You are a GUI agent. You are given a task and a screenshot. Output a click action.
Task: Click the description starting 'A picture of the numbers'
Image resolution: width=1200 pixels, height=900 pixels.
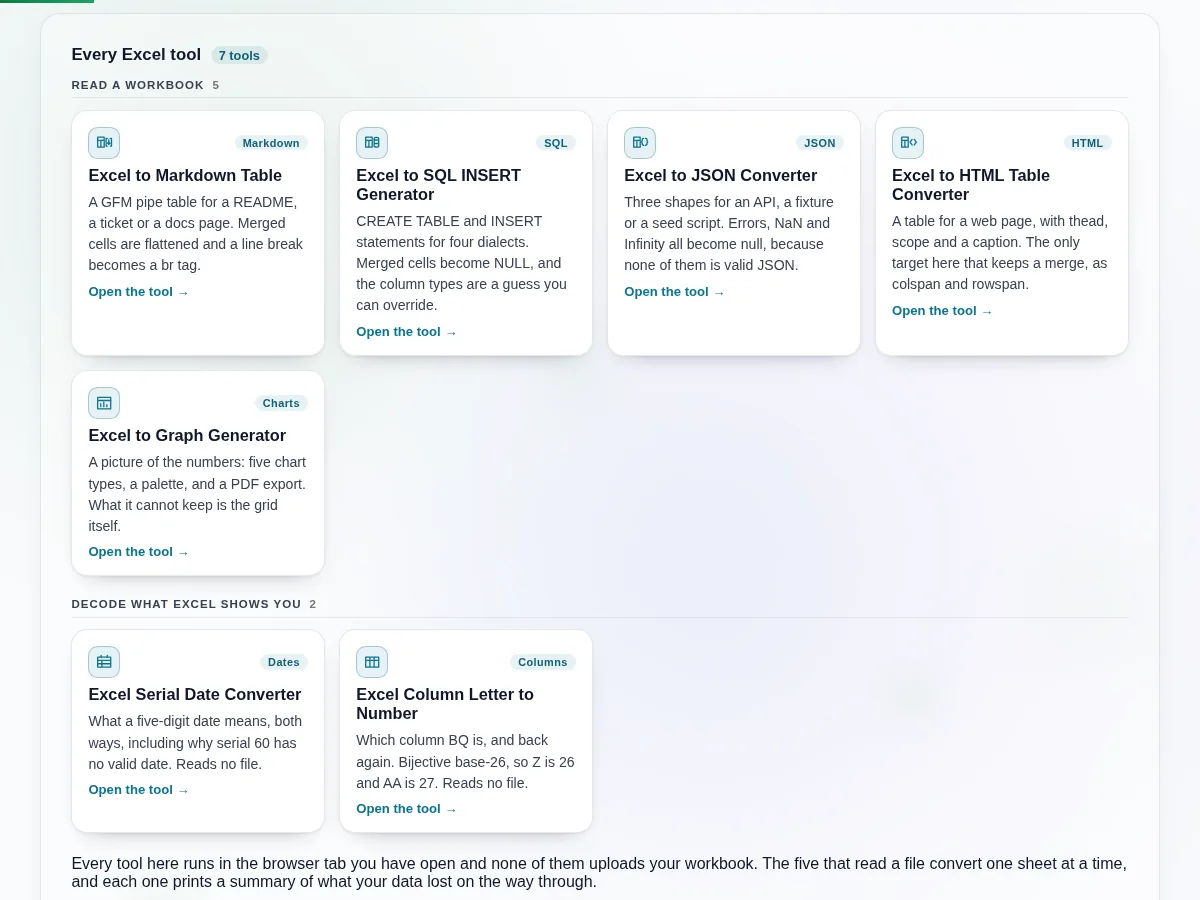(x=197, y=494)
